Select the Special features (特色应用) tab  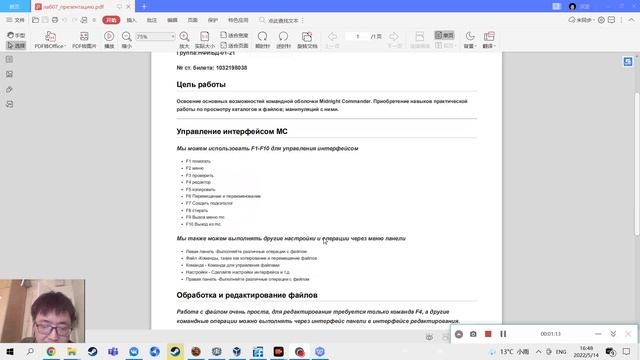pos(238,20)
